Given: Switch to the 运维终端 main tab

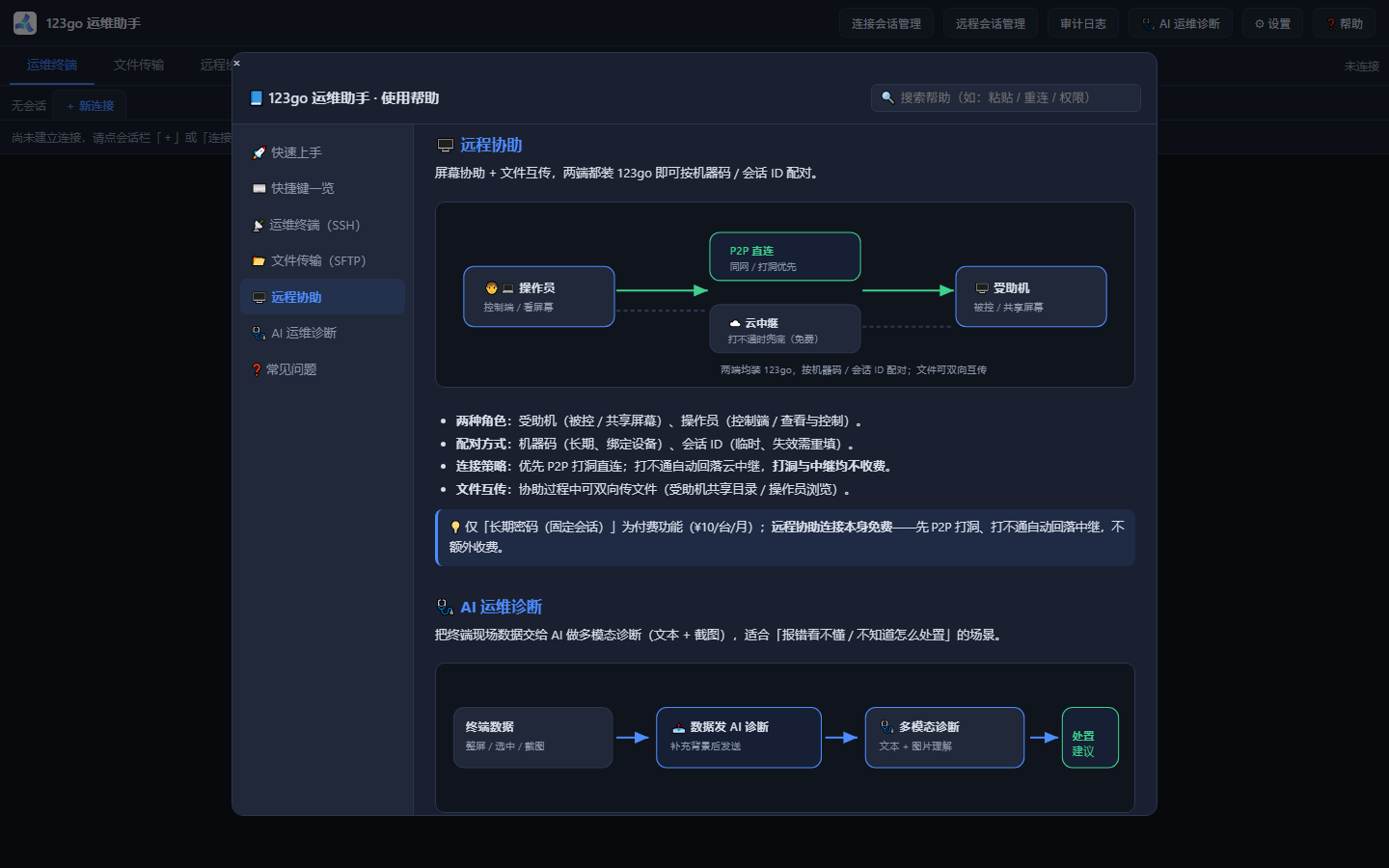Looking at the screenshot, I should click(52, 65).
